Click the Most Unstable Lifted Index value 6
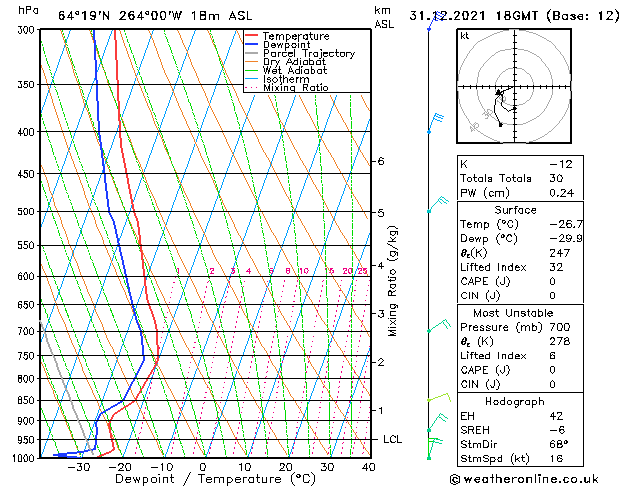 pos(552,356)
